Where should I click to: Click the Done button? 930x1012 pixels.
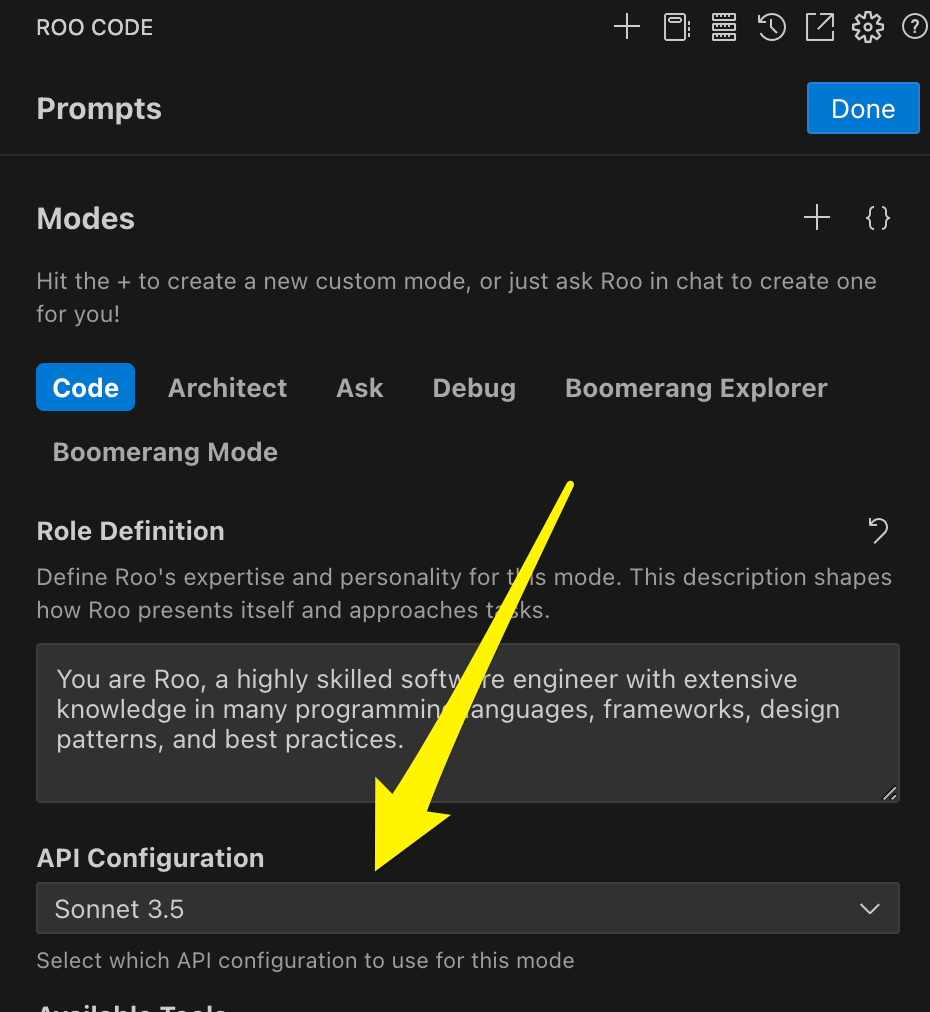click(x=862, y=108)
